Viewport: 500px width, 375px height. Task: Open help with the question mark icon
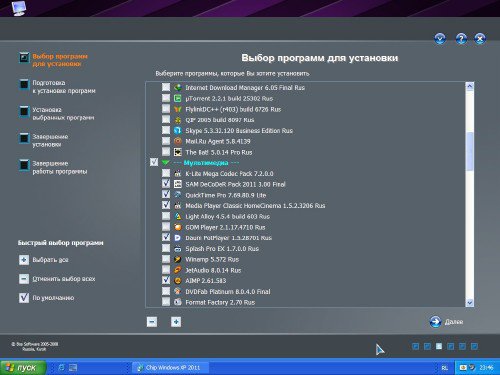pyautogui.click(x=461, y=39)
